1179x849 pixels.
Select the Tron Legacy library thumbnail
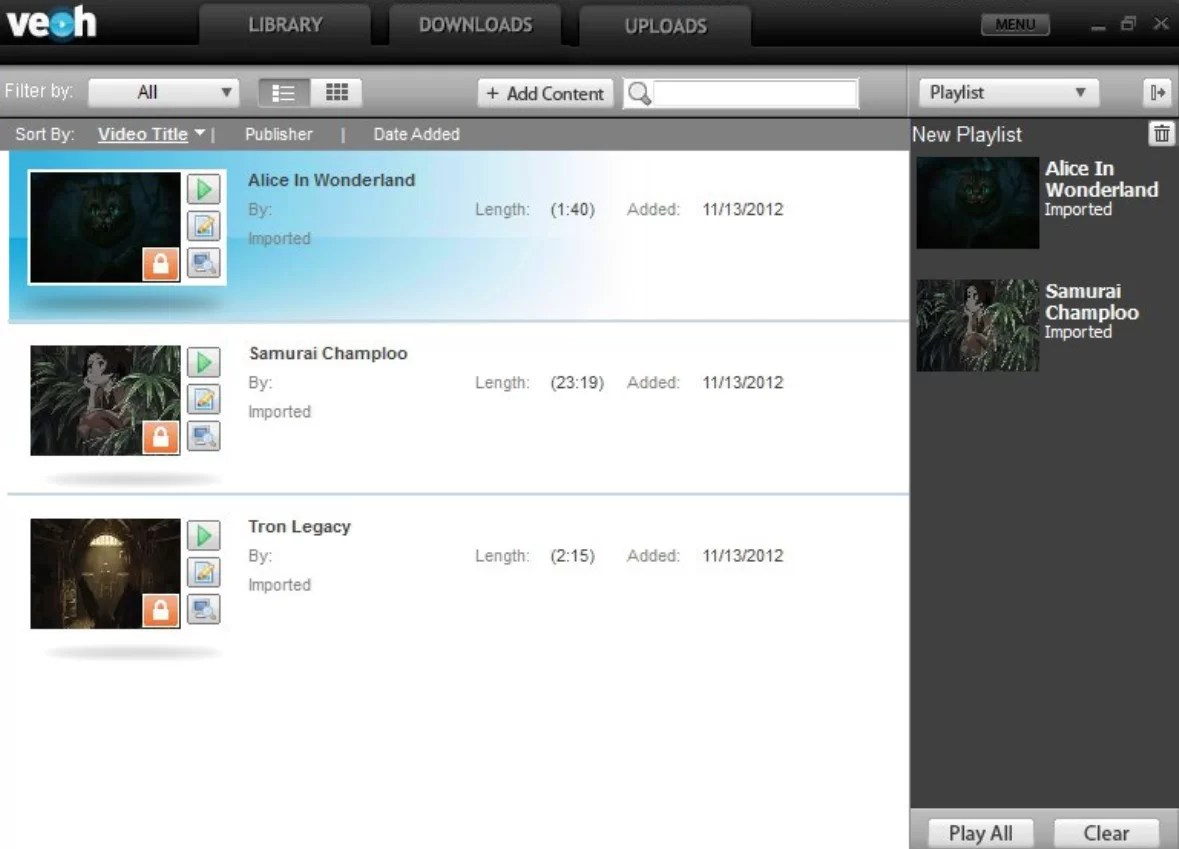105,573
